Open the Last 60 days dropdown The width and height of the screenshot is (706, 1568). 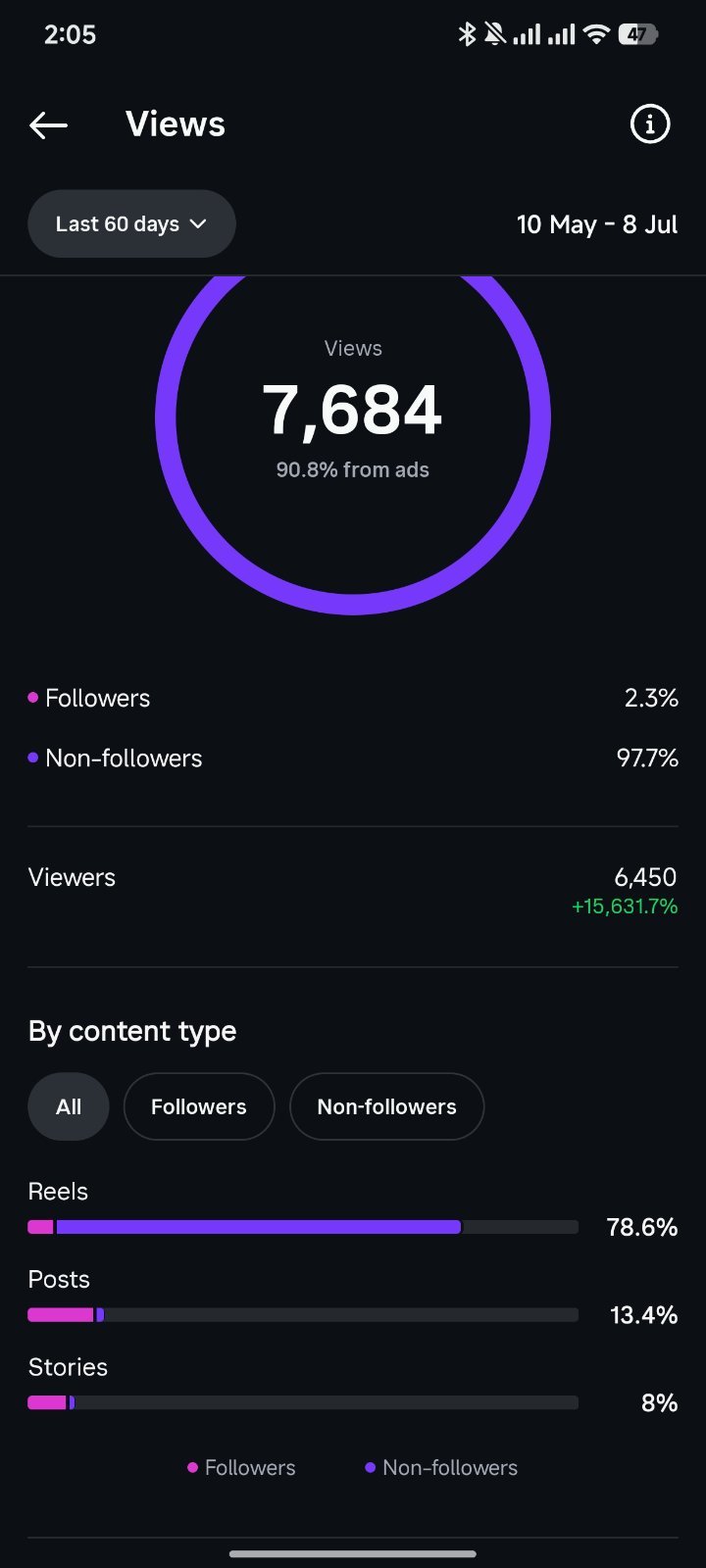pyautogui.click(x=131, y=223)
